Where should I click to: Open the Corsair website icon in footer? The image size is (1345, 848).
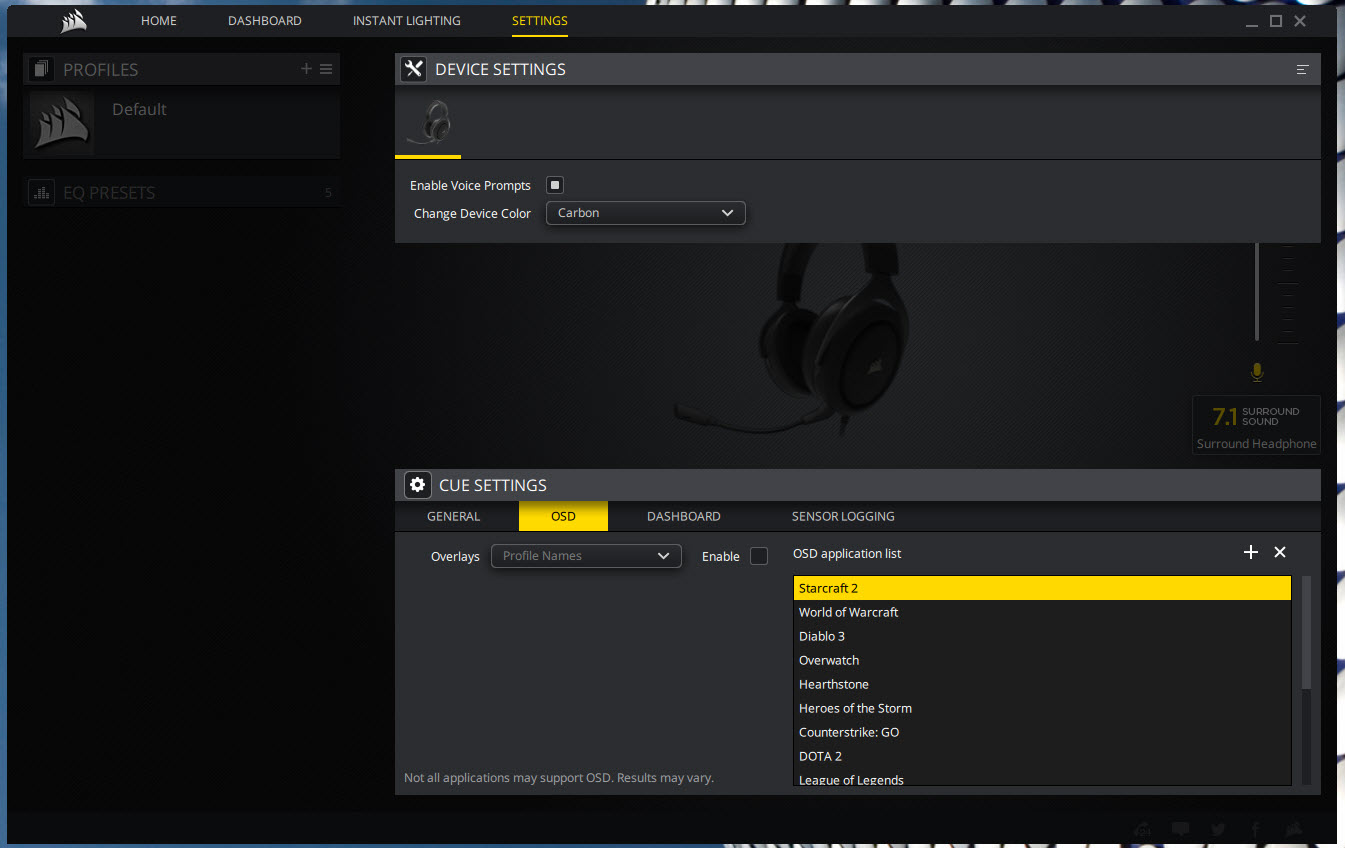pyautogui.click(x=1293, y=829)
